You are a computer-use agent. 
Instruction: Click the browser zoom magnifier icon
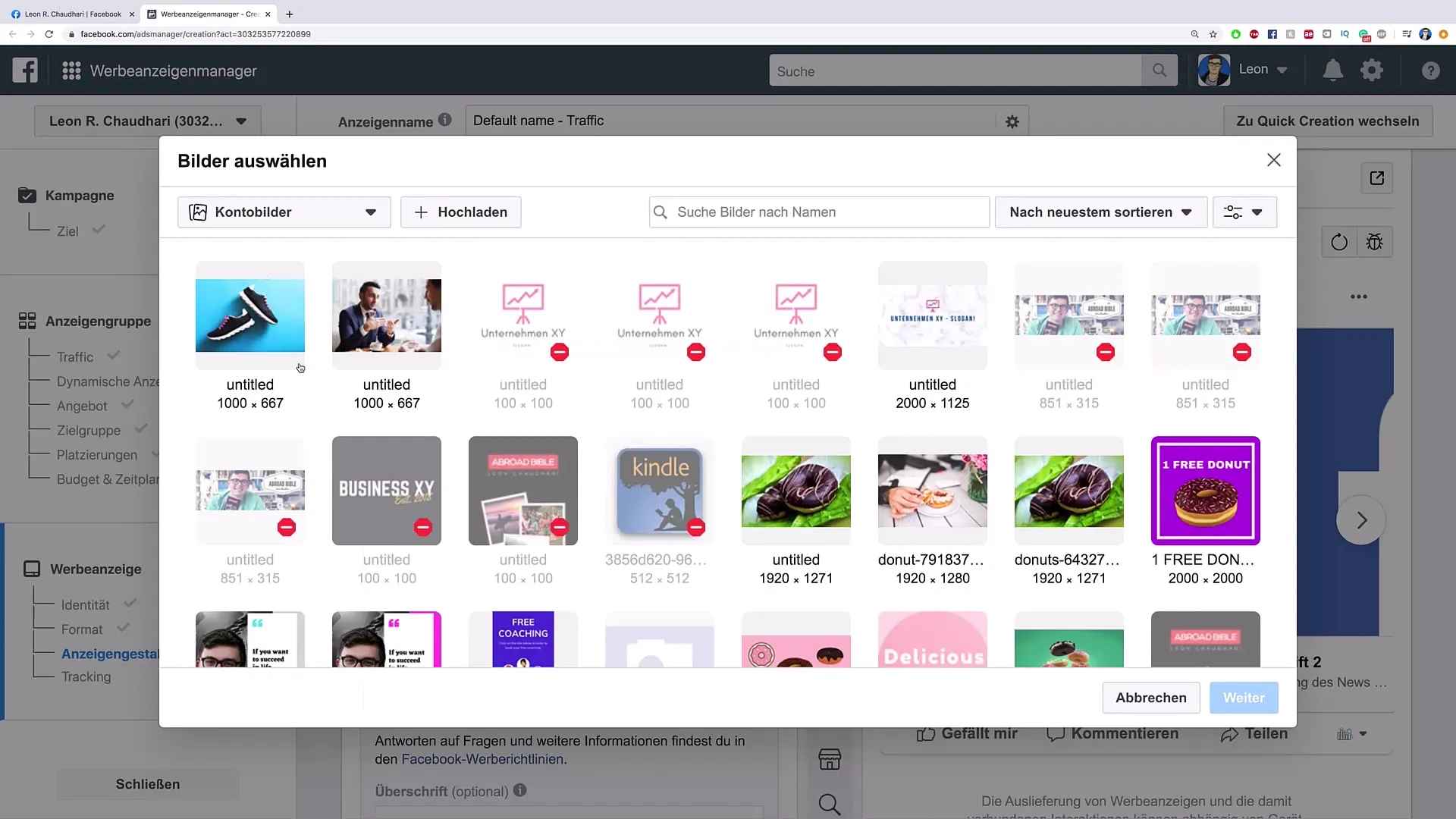click(x=1195, y=34)
